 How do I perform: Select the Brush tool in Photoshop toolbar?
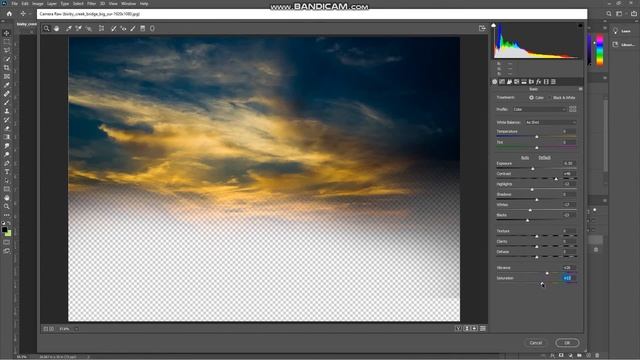point(7,102)
